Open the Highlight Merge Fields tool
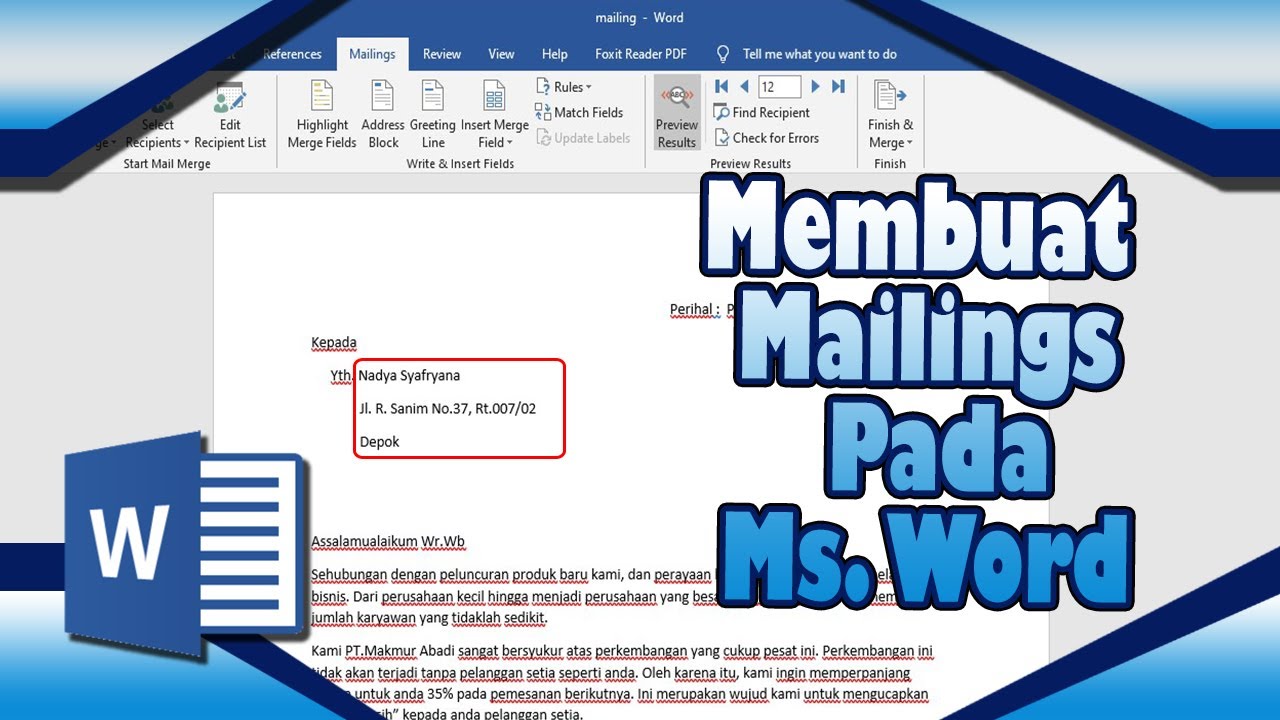Image resolution: width=1280 pixels, height=720 pixels. click(x=322, y=115)
